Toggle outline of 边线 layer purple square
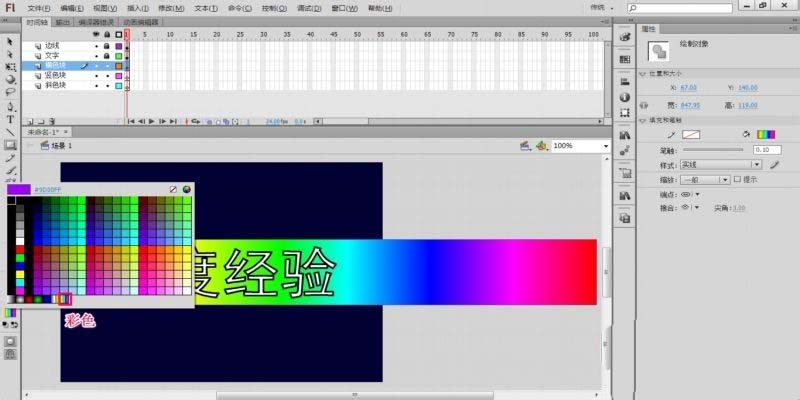This screenshot has height=400, width=800. pyautogui.click(x=119, y=46)
